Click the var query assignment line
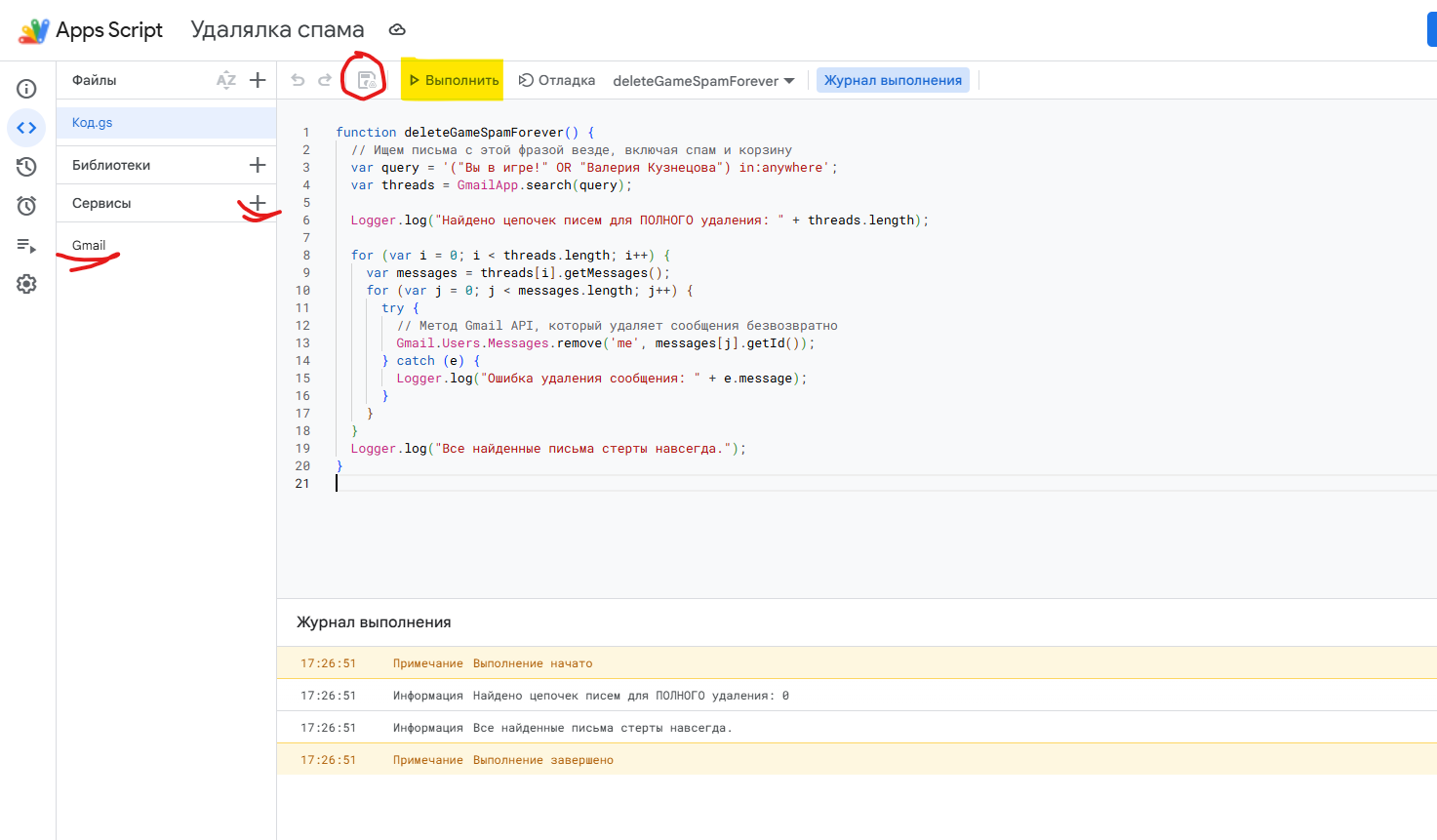This screenshot has width=1437, height=840. (x=594, y=168)
